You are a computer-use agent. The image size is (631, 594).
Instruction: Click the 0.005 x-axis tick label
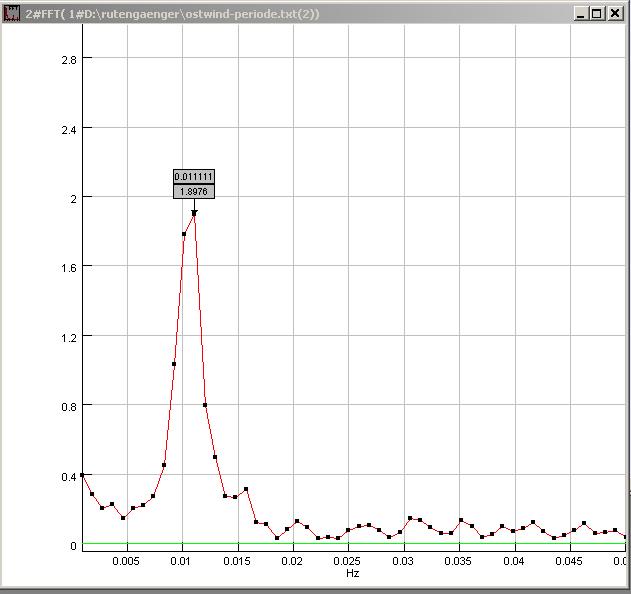(126, 561)
